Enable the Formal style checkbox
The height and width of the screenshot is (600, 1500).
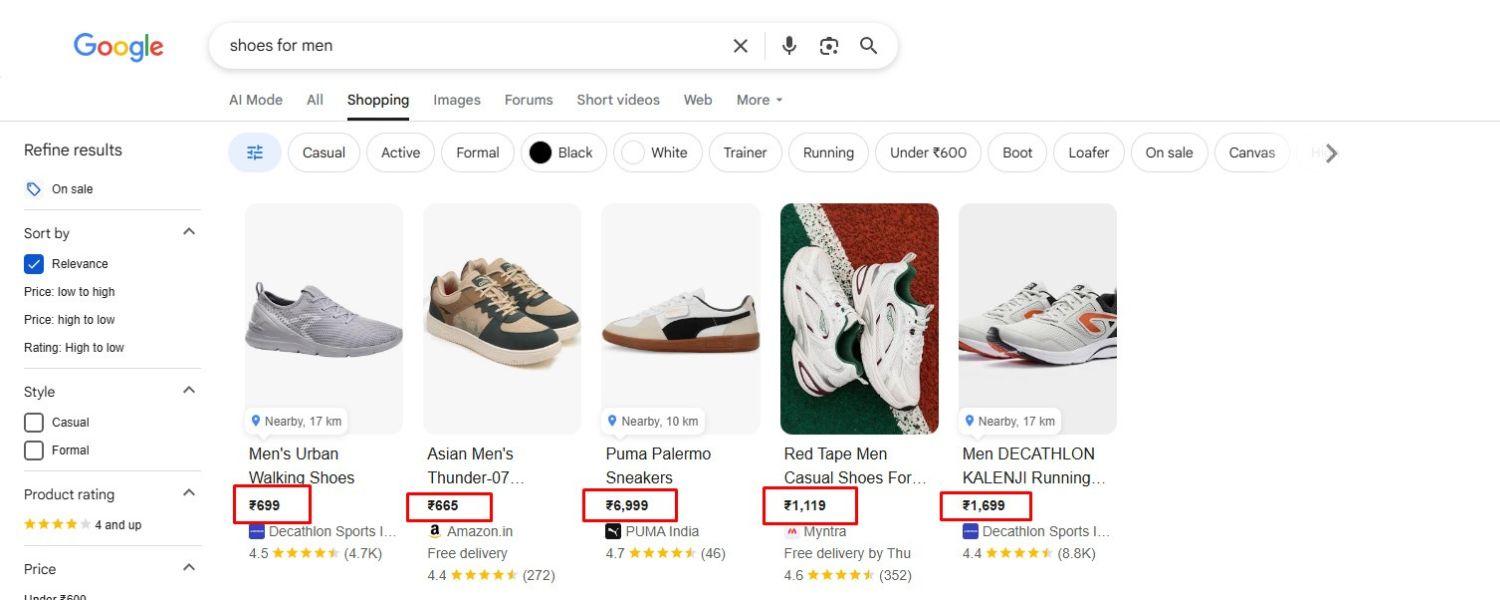(x=33, y=450)
